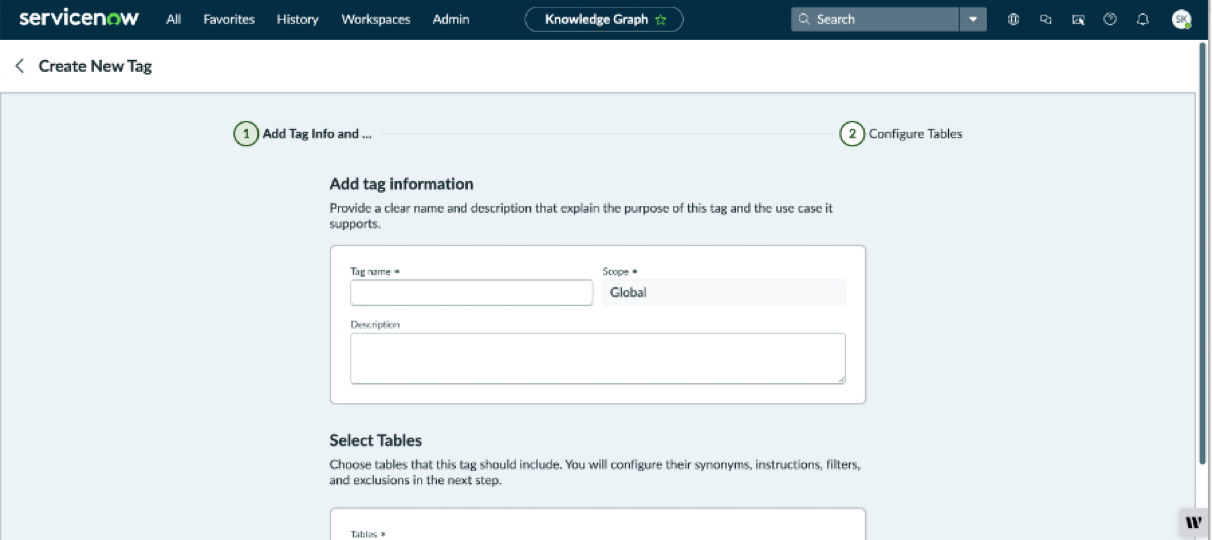Screen dimensions: 1212x540
Task: Toggle the Knowledge Graph favorite star
Action: pyautogui.click(x=661, y=19)
